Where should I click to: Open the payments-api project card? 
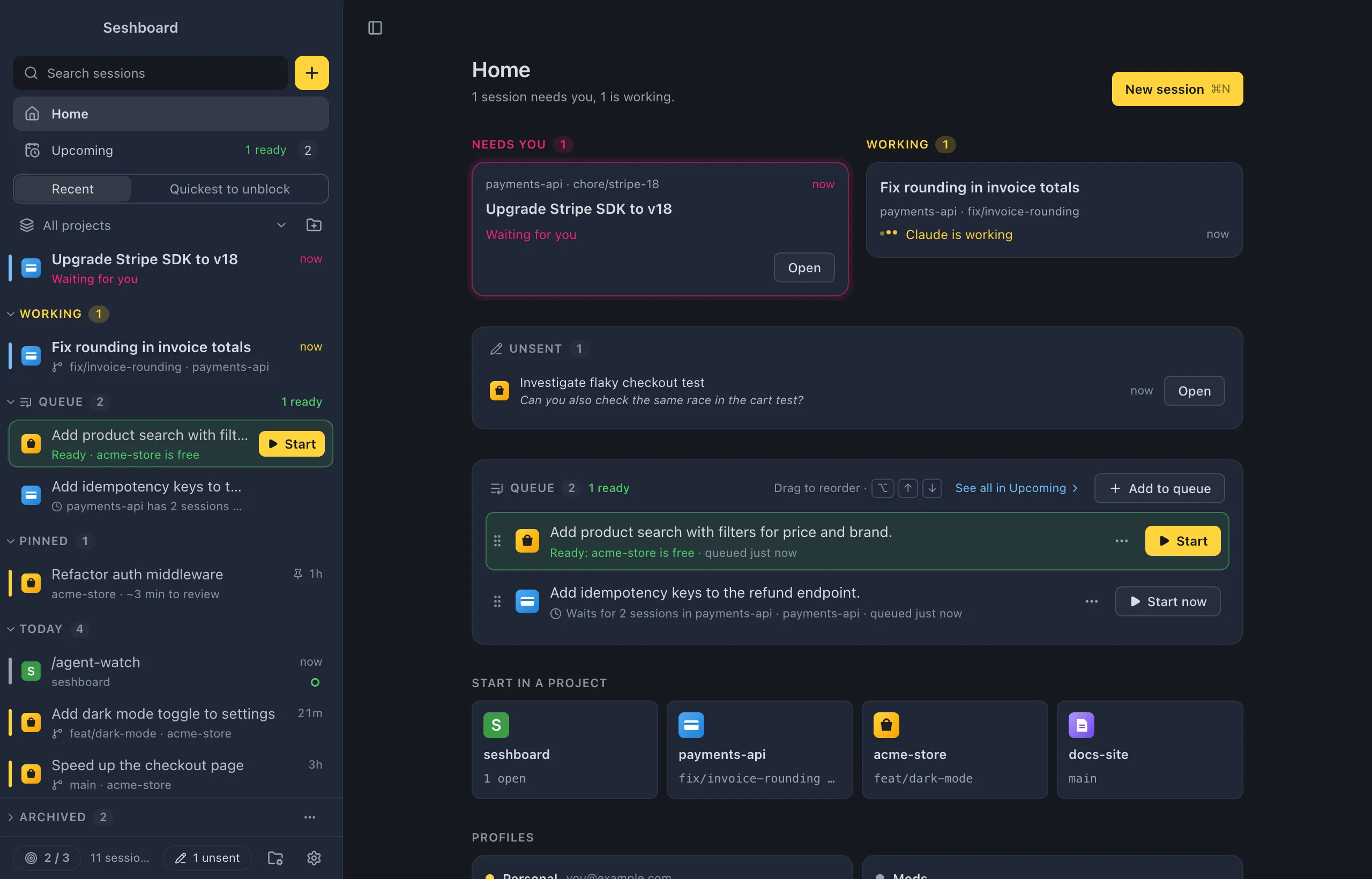759,749
